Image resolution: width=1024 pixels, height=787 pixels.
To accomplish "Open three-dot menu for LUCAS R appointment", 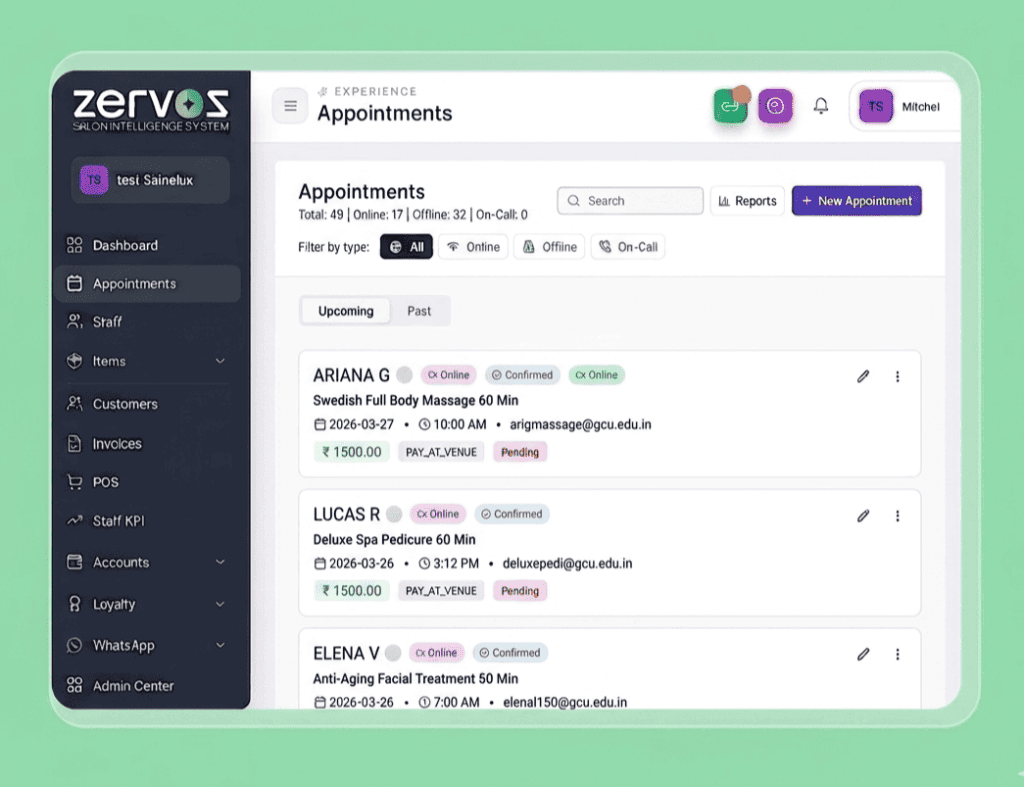I will point(897,516).
